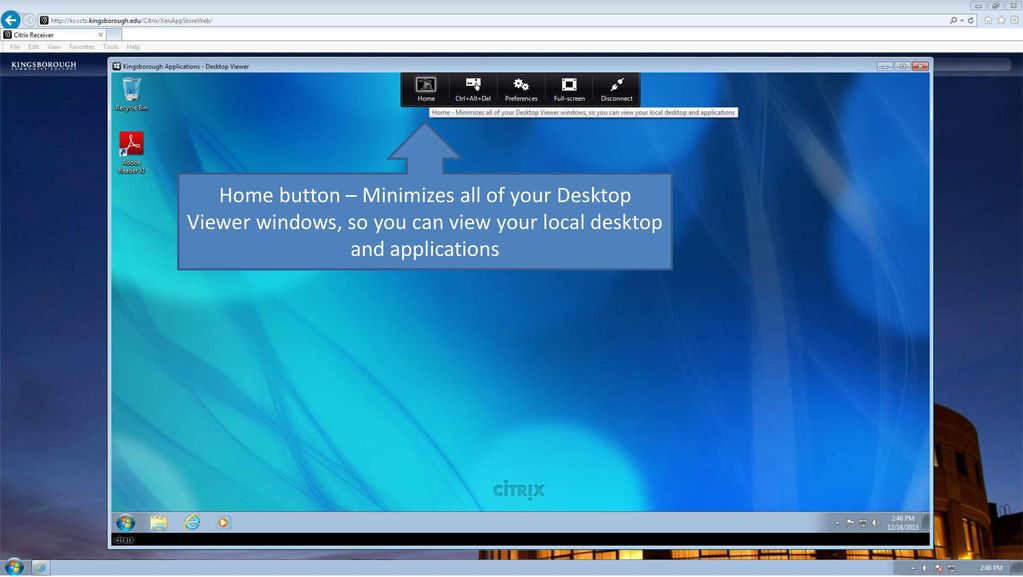Open the local Windows Start button

[x=14, y=567]
